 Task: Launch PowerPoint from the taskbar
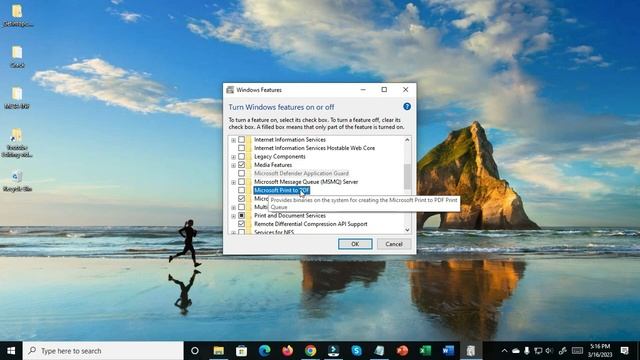[402, 351]
